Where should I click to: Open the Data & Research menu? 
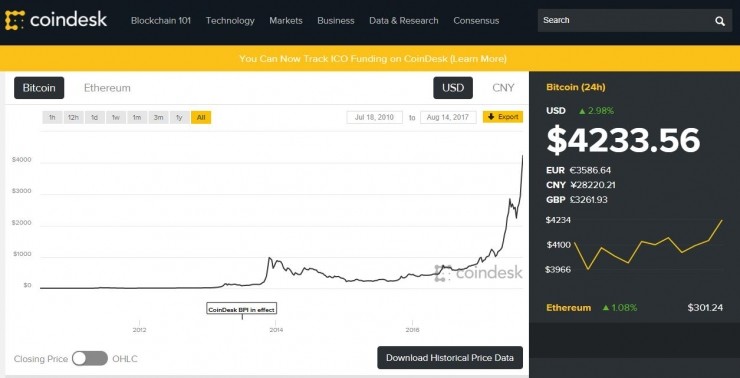point(404,21)
